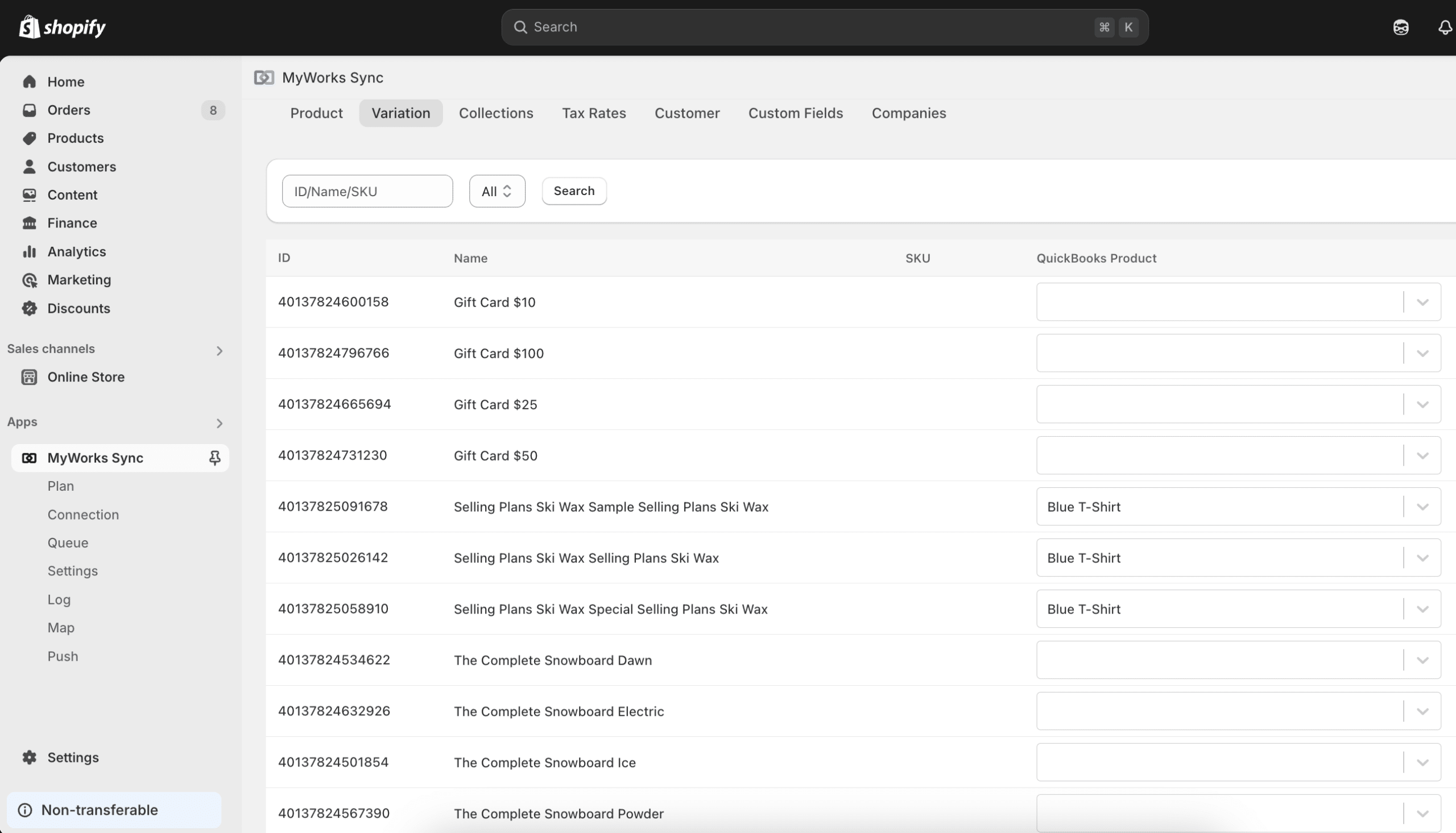
Task: Collapse the Apps section
Action: 220,424
